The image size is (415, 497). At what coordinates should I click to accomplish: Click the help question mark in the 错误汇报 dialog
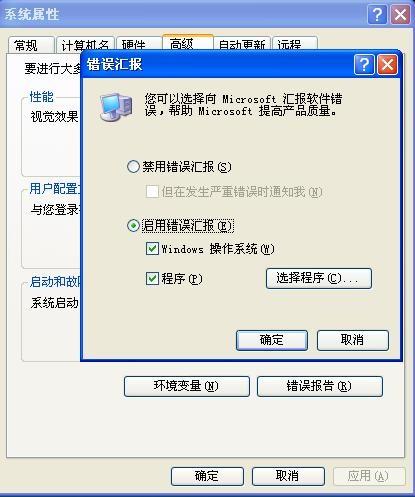click(x=364, y=65)
